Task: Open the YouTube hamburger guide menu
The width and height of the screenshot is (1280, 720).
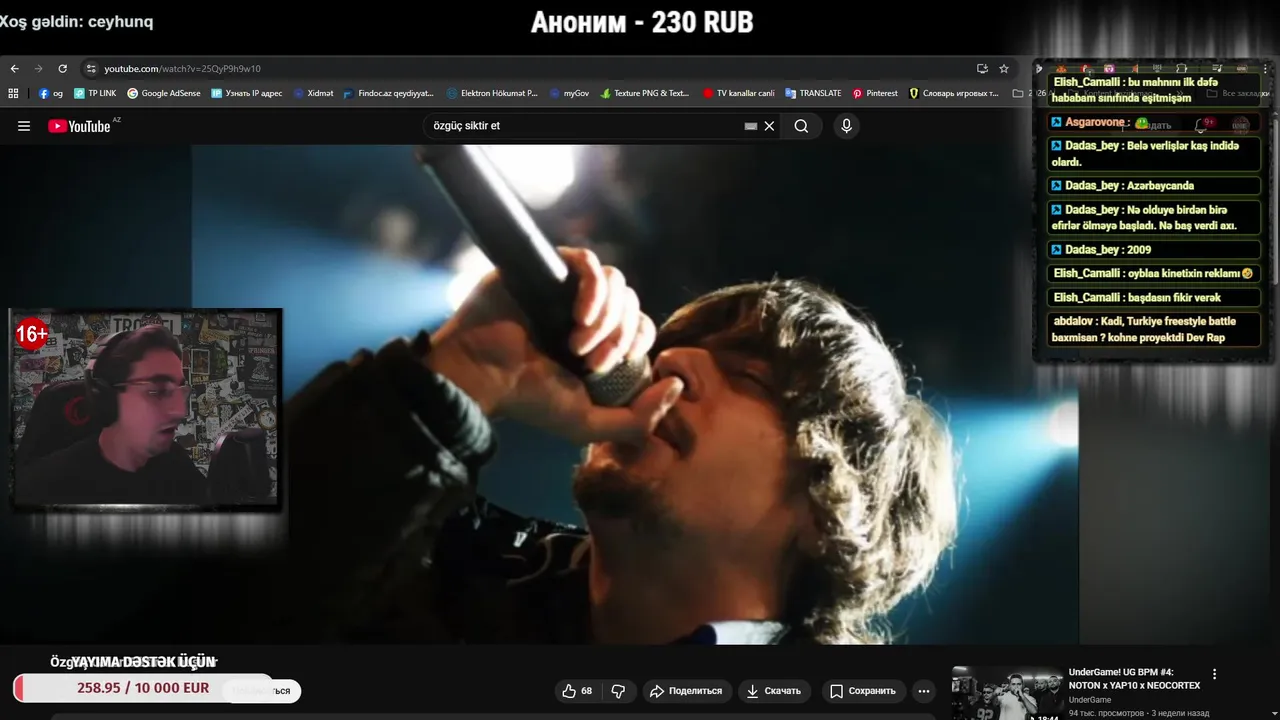Action: pyautogui.click(x=24, y=126)
